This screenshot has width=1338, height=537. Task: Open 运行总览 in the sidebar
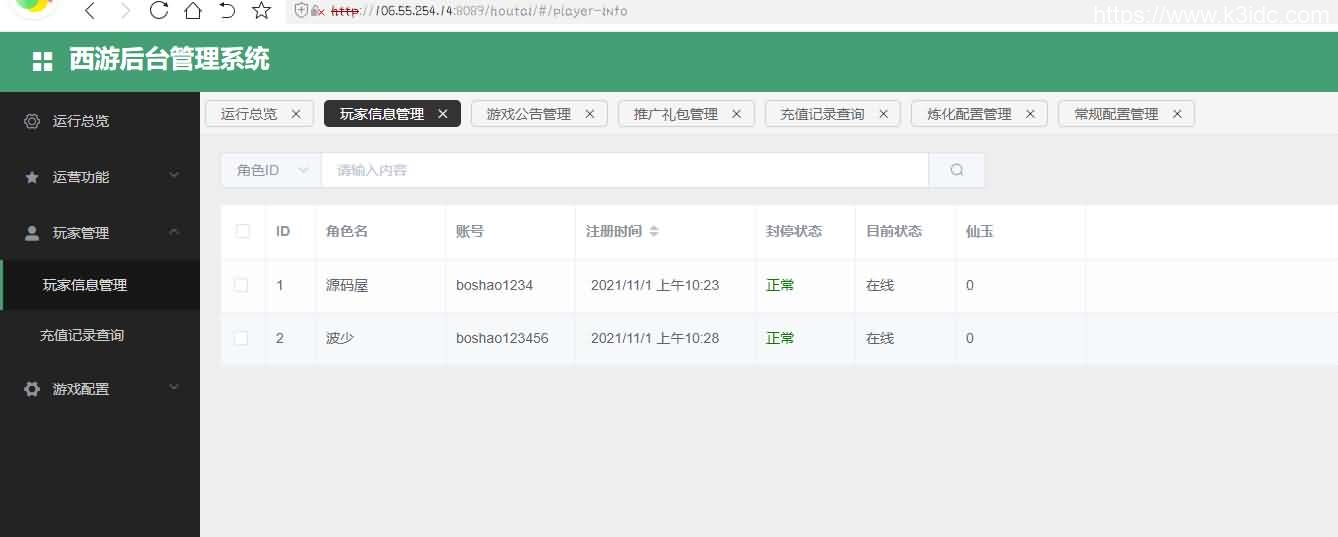point(100,121)
